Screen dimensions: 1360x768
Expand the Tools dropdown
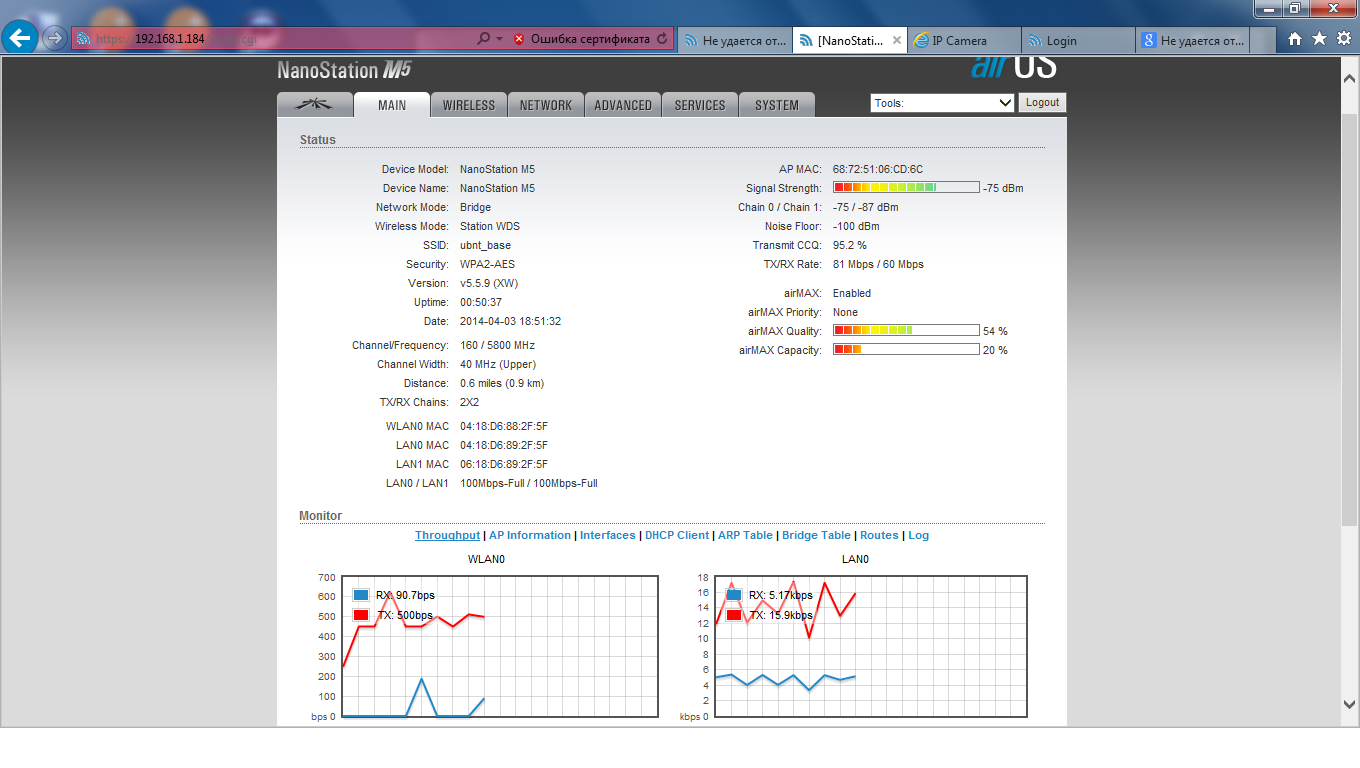coord(943,103)
